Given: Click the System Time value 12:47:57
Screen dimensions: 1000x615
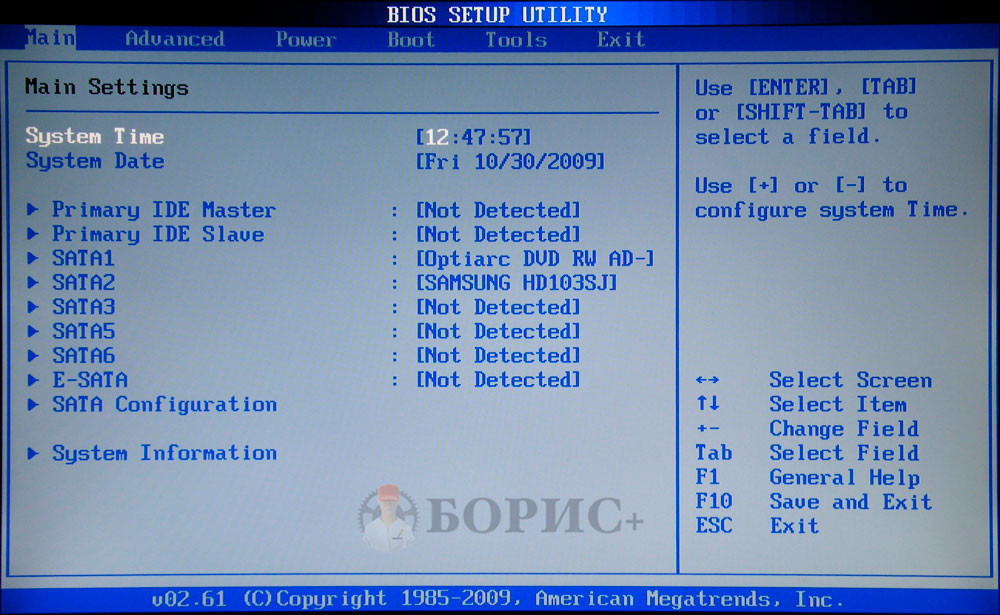Looking at the screenshot, I should 473,137.
